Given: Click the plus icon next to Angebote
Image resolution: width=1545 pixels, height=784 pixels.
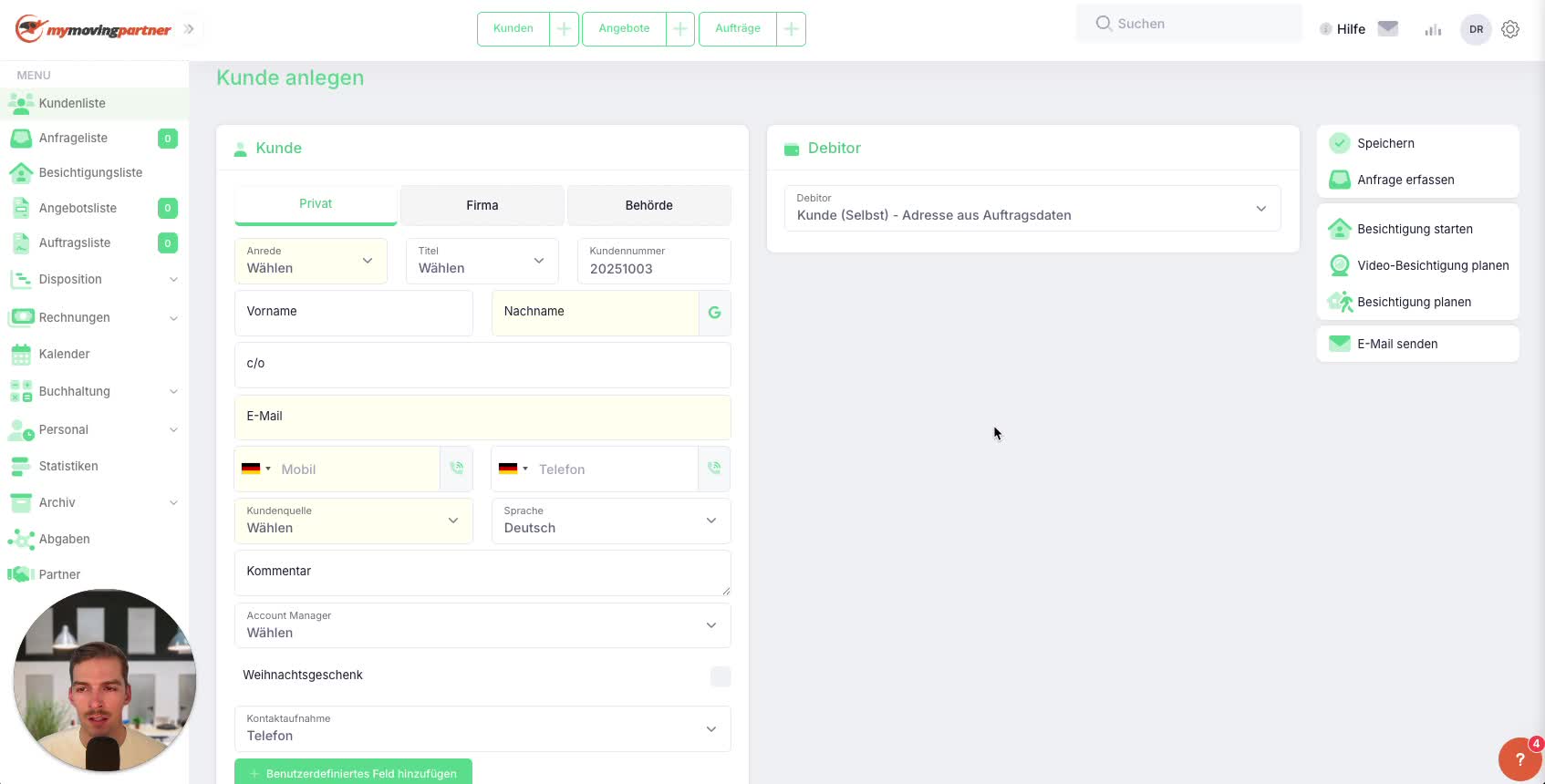Looking at the screenshot, I should coord(680,29).
